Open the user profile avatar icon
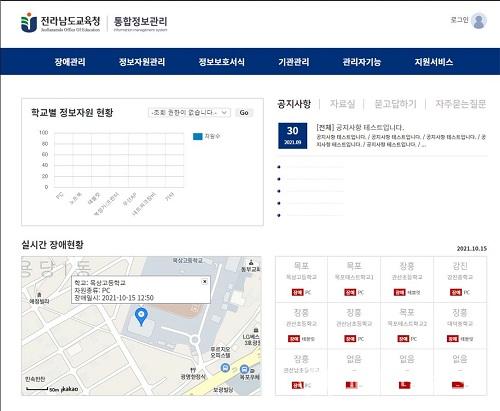The height and width of the screenshot is (411, 500). coord(479,21)
